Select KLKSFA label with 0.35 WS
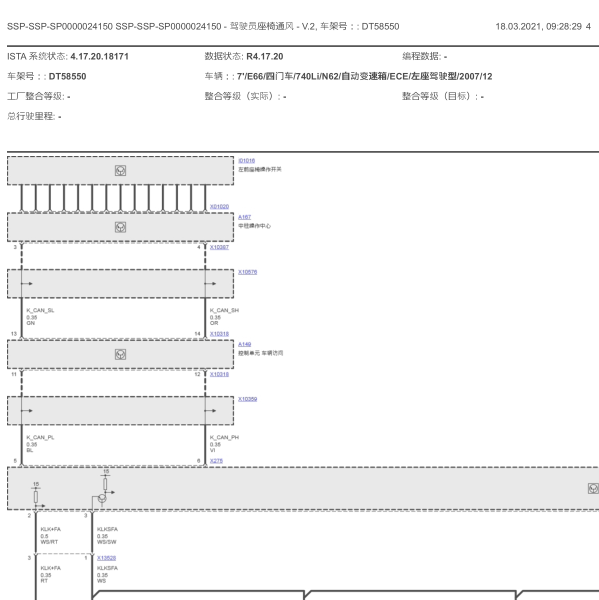Viewport: 599px width, 600px height. tap(108, 568)
